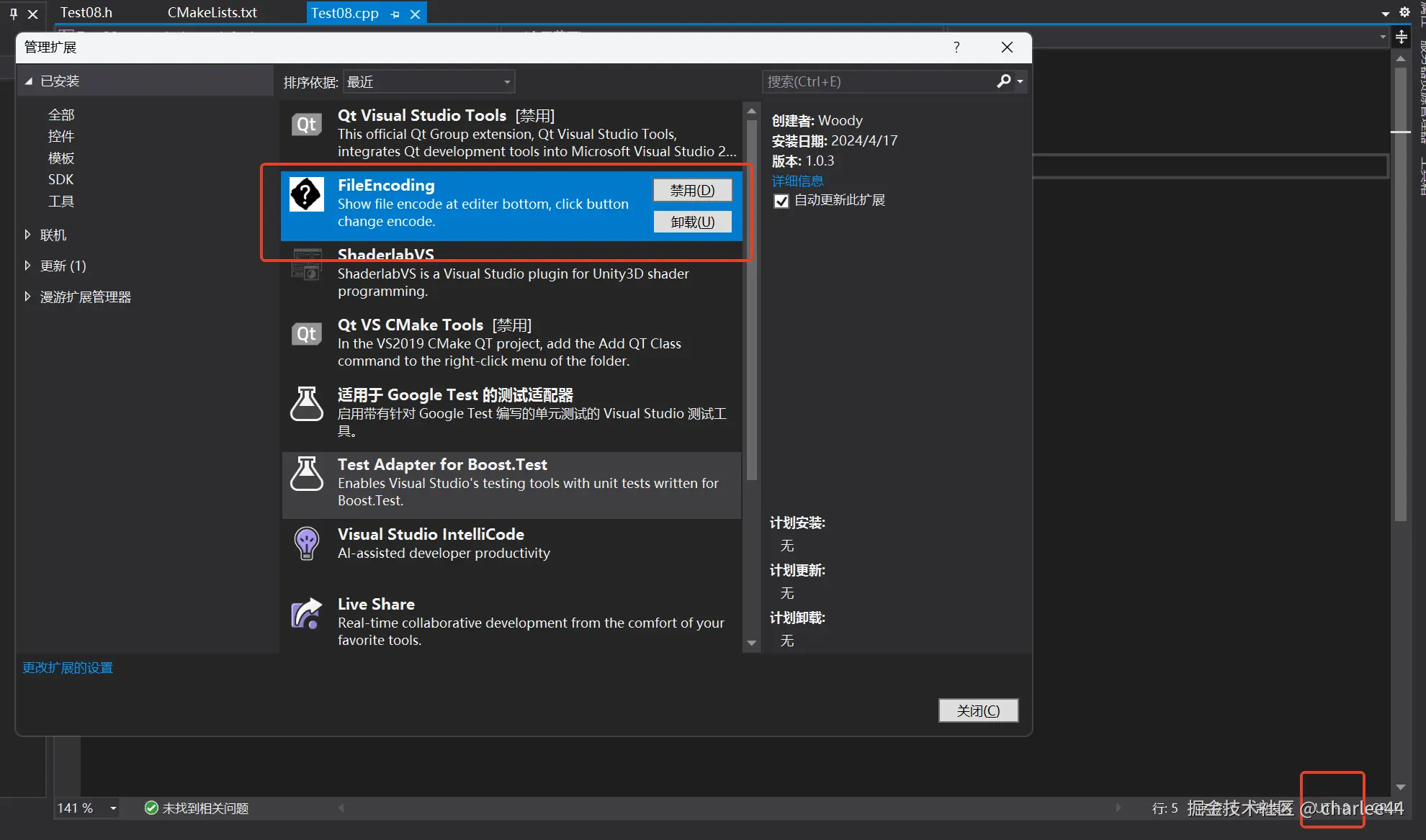Viewport: 1426px width, 840px height.
Task: Expand the 联机 category
Action: coord(27,235)
